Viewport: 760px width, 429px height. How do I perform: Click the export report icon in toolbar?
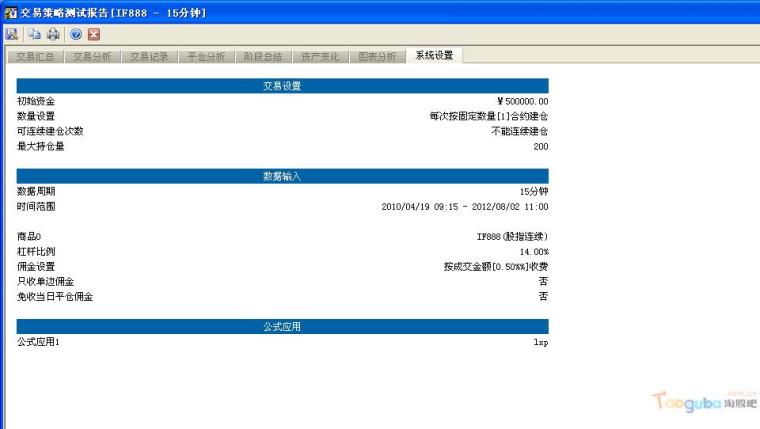(12, 34)
